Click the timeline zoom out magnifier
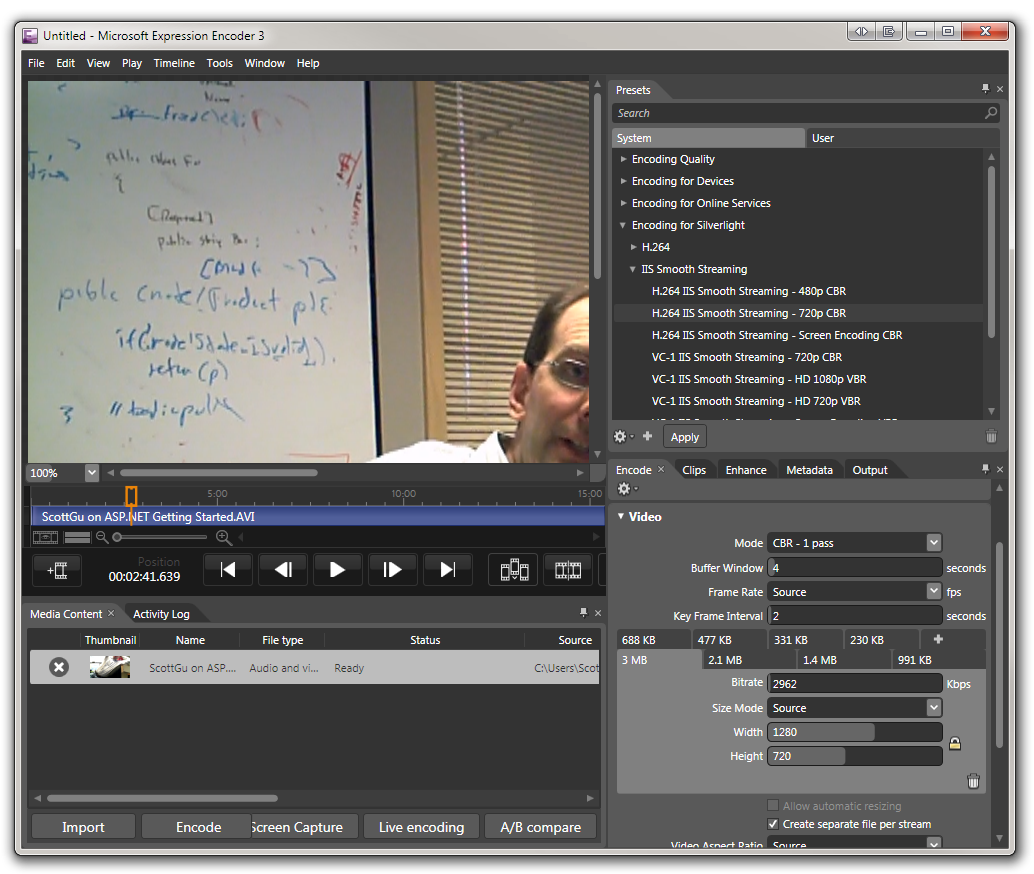 click(102, 538)
